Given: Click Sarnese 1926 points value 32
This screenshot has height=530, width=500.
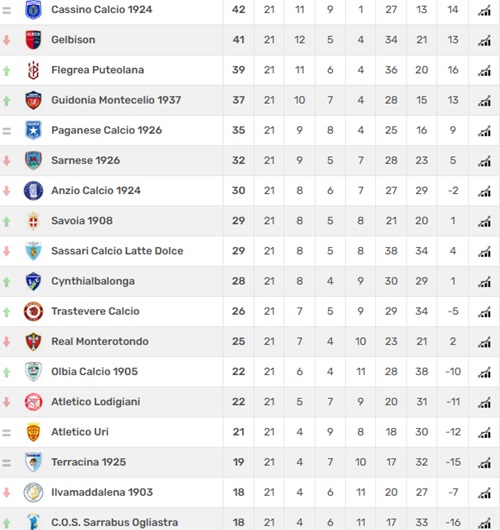Looking at the screenshot, I should [x=238, y=161].
